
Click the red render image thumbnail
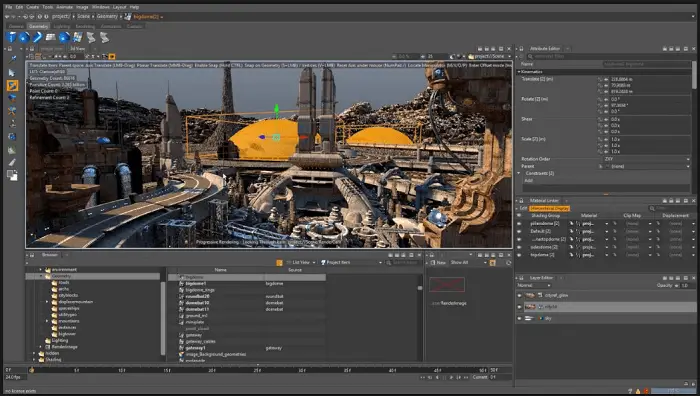click(x=447, y=284)
